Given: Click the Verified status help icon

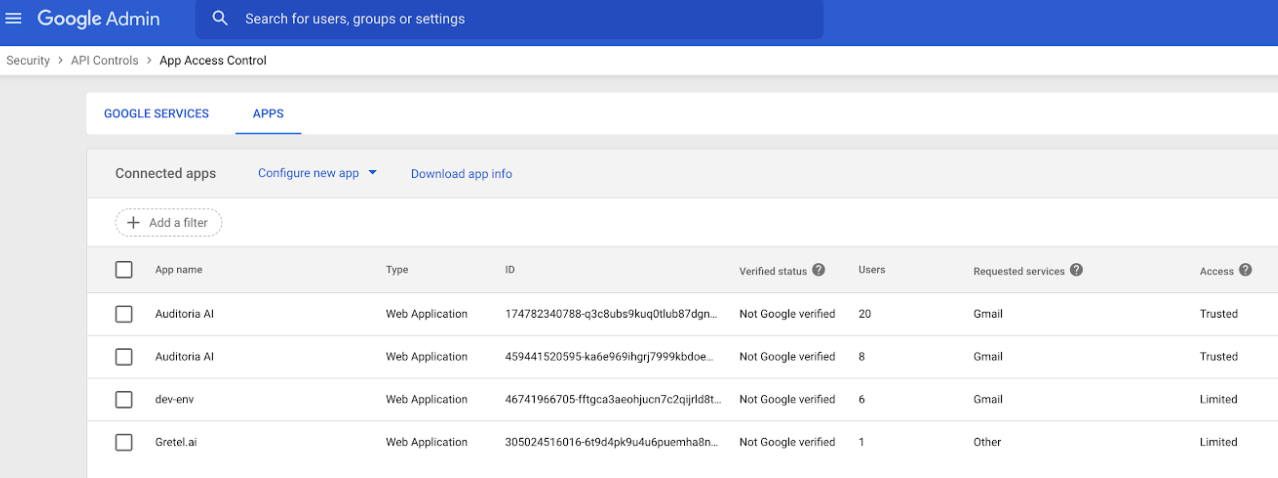Looking at the screenshot, I should tap(819, 270).
